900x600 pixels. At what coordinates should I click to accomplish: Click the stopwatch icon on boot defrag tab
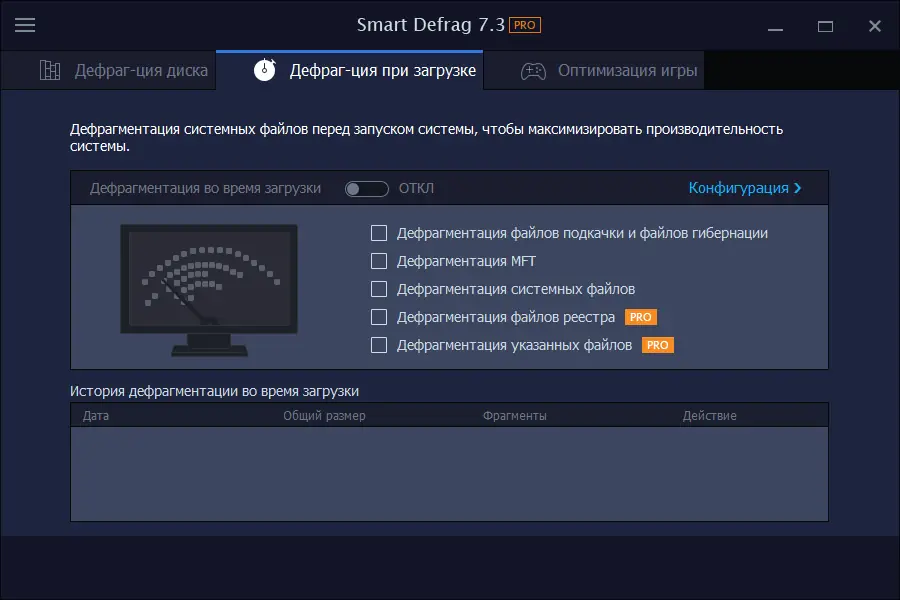(263, 69)
